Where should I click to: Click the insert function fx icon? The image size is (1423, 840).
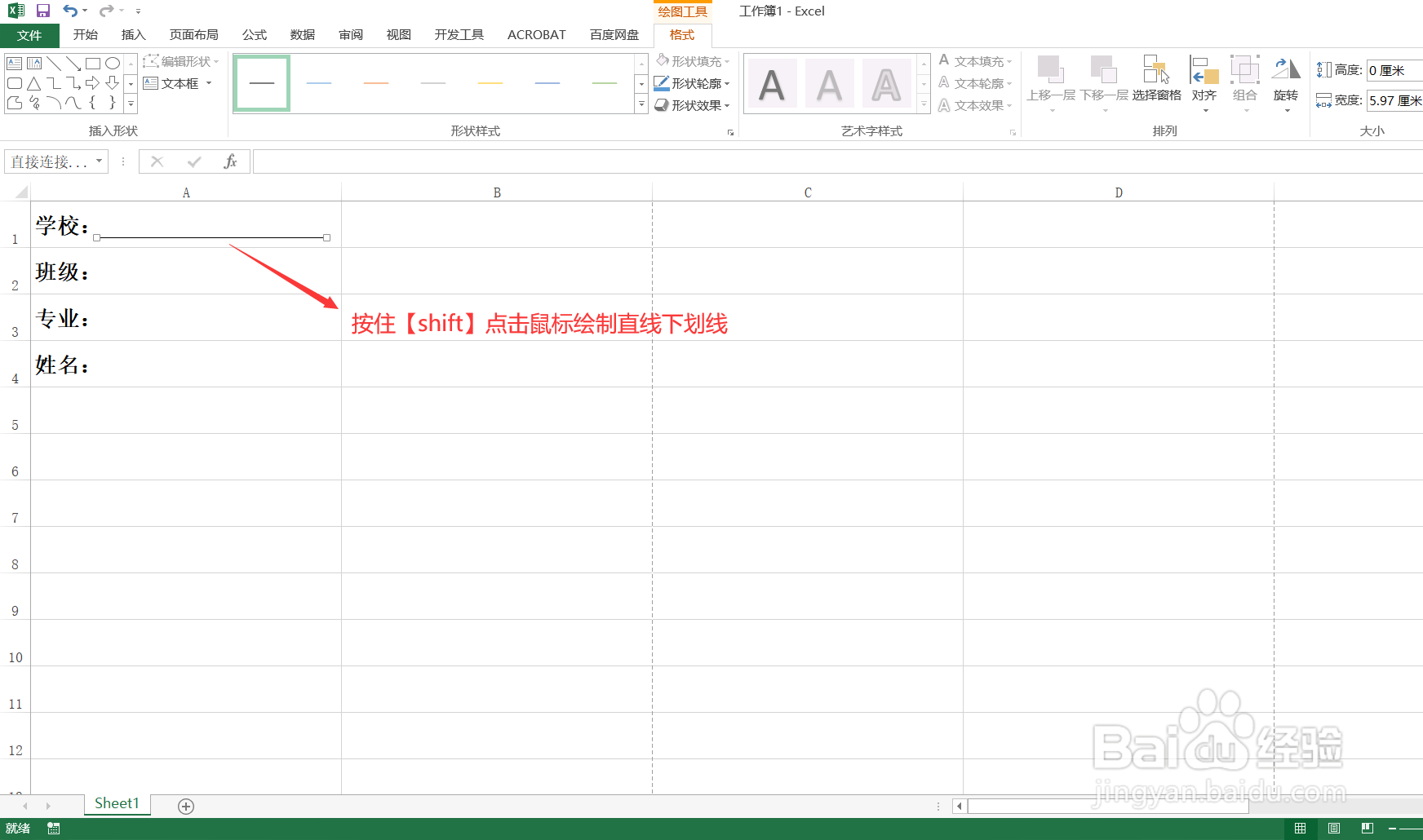click(230, 161)
